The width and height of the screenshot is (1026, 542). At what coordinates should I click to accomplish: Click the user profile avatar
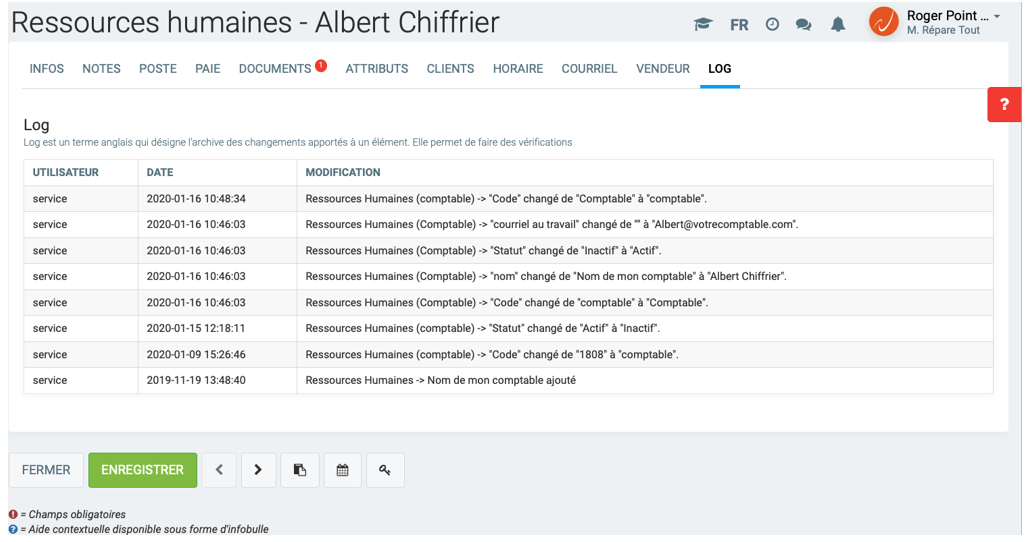pos(884,22)
